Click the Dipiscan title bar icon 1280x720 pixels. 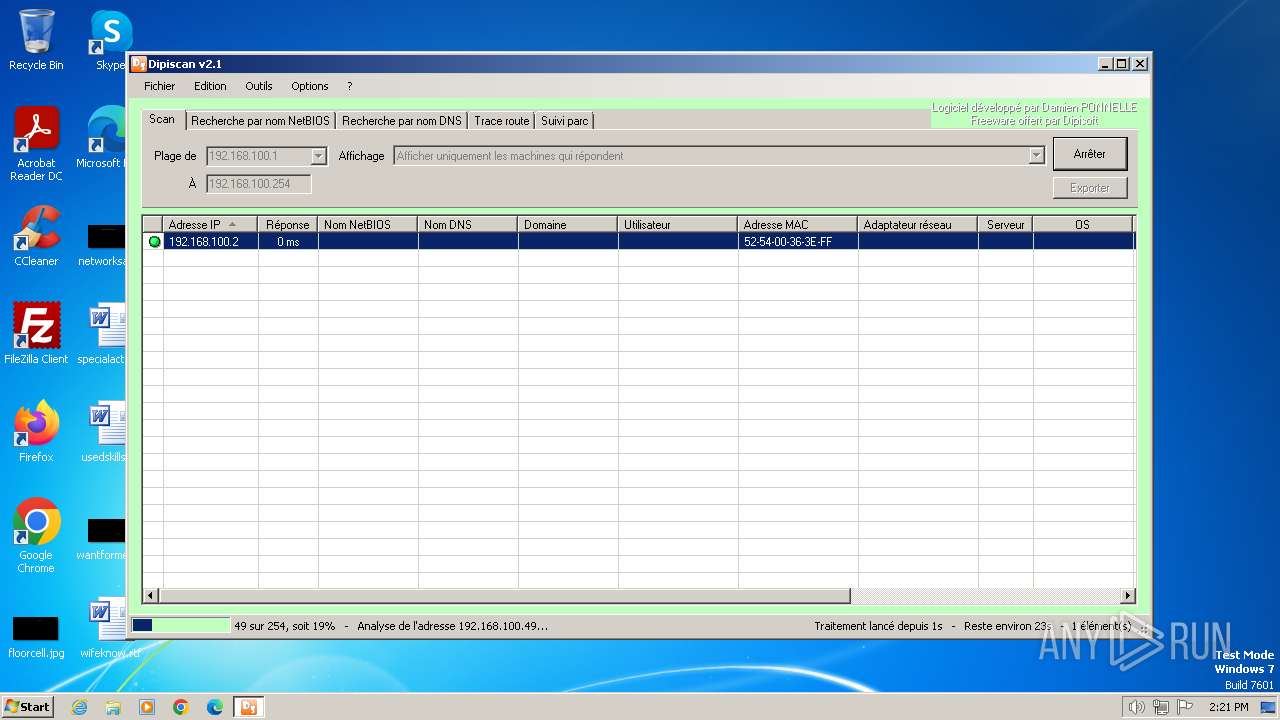tap(139, 64)
